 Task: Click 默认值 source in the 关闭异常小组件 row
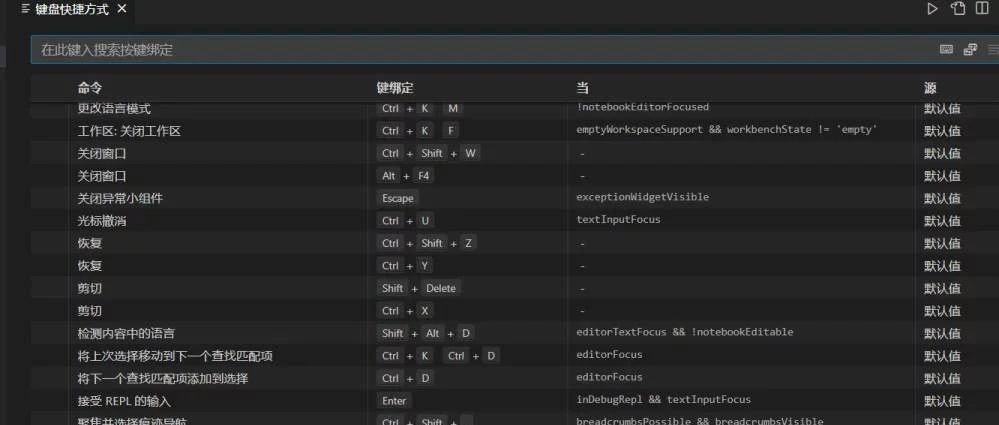[942, 198]
